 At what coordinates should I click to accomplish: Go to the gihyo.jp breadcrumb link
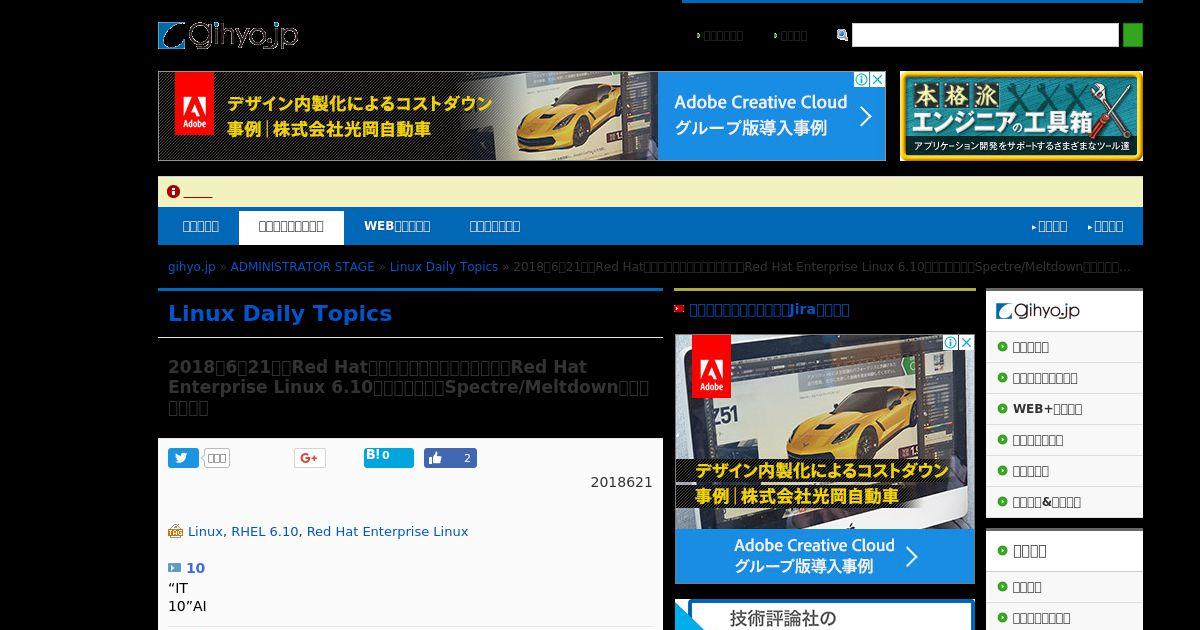pyautogui.click(x=192, y=267)
